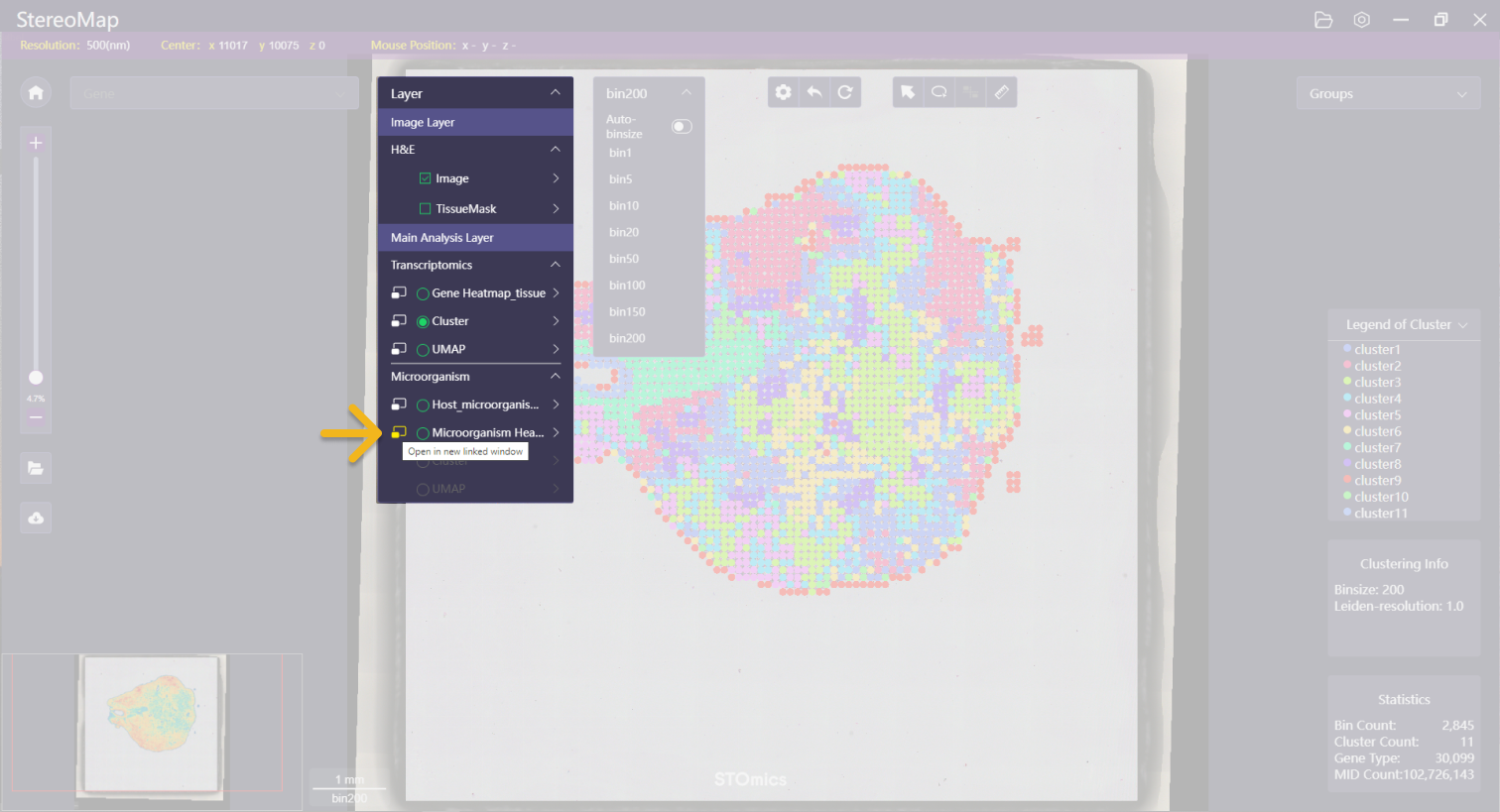1500x812 pixels.
Task: Click the zoom slider handle
Action: point(36,378)
